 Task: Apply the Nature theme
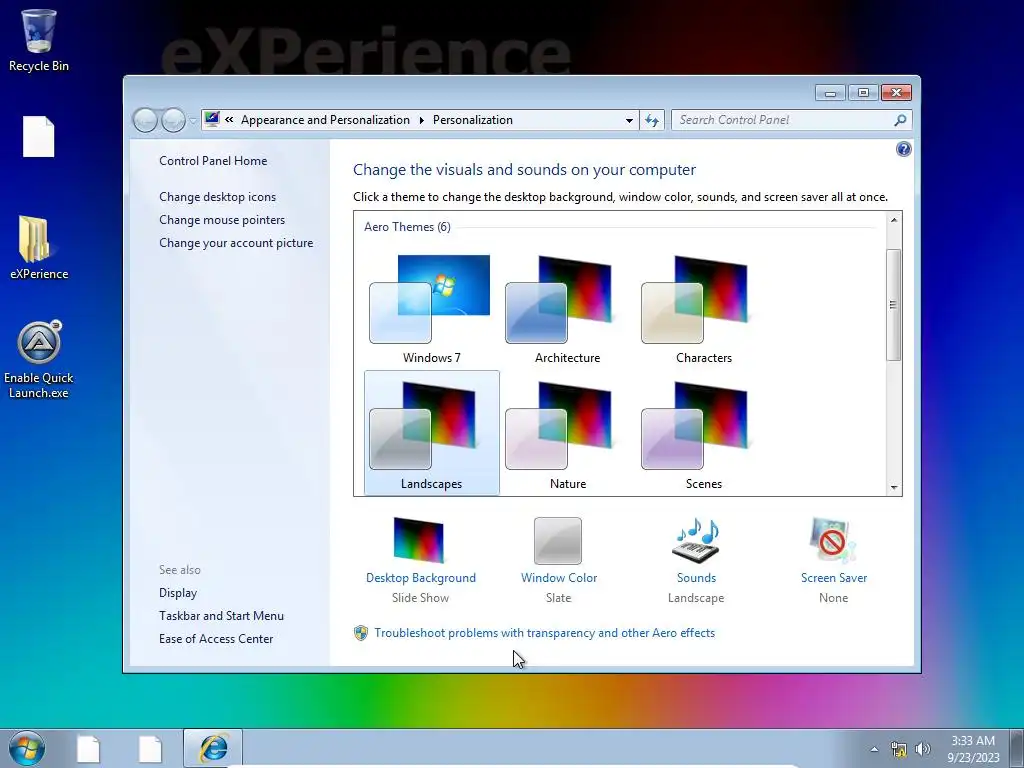(567, 433)
